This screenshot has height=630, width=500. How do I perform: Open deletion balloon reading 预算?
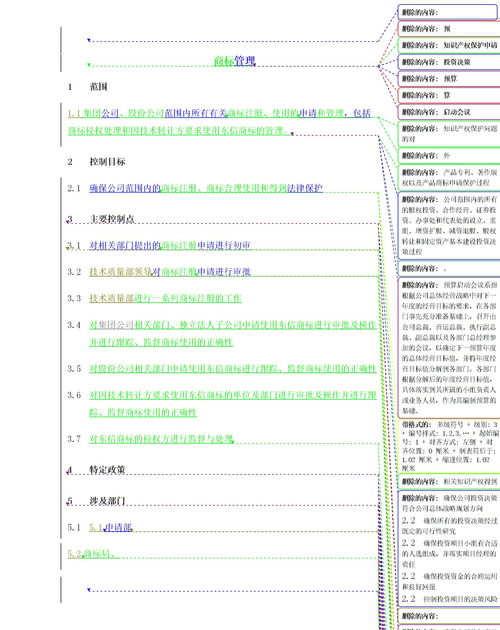[x=449, y=79]
